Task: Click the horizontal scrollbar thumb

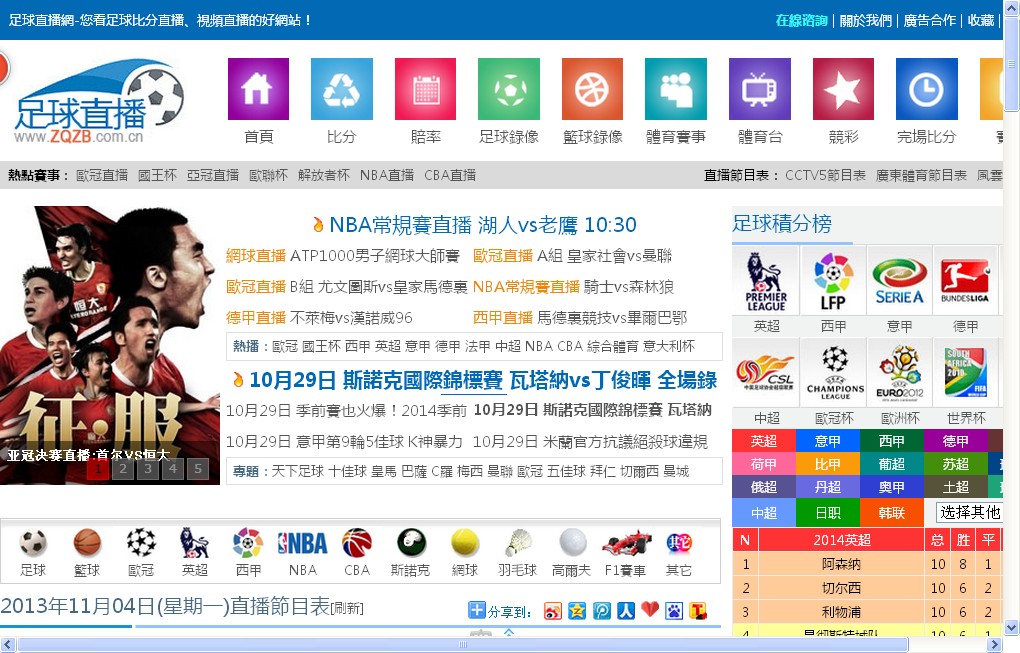Action: pyautogui.click(x=463, y=645)
